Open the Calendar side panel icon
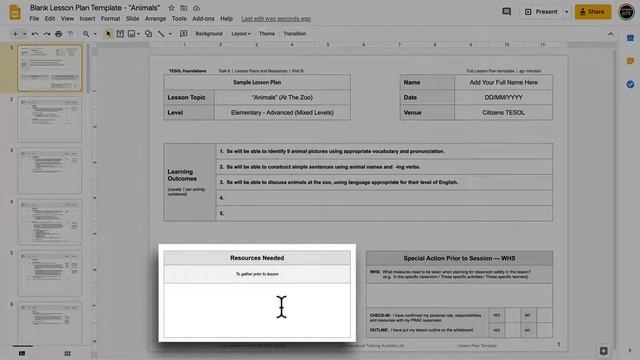The height and width of the screenshot is (360, 640). click(x=630, y=38)
